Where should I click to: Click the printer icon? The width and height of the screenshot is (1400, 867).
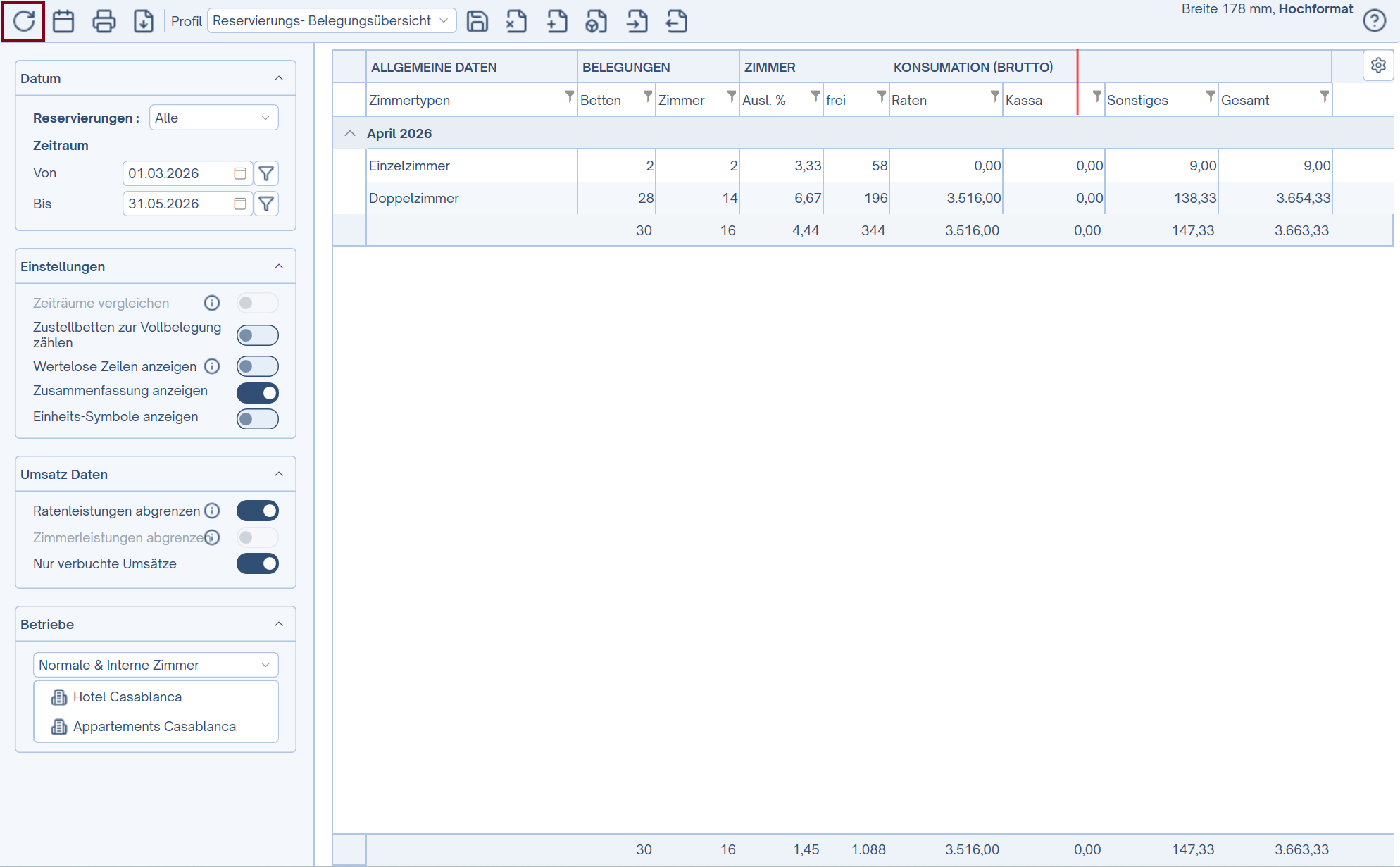(104, 21)
